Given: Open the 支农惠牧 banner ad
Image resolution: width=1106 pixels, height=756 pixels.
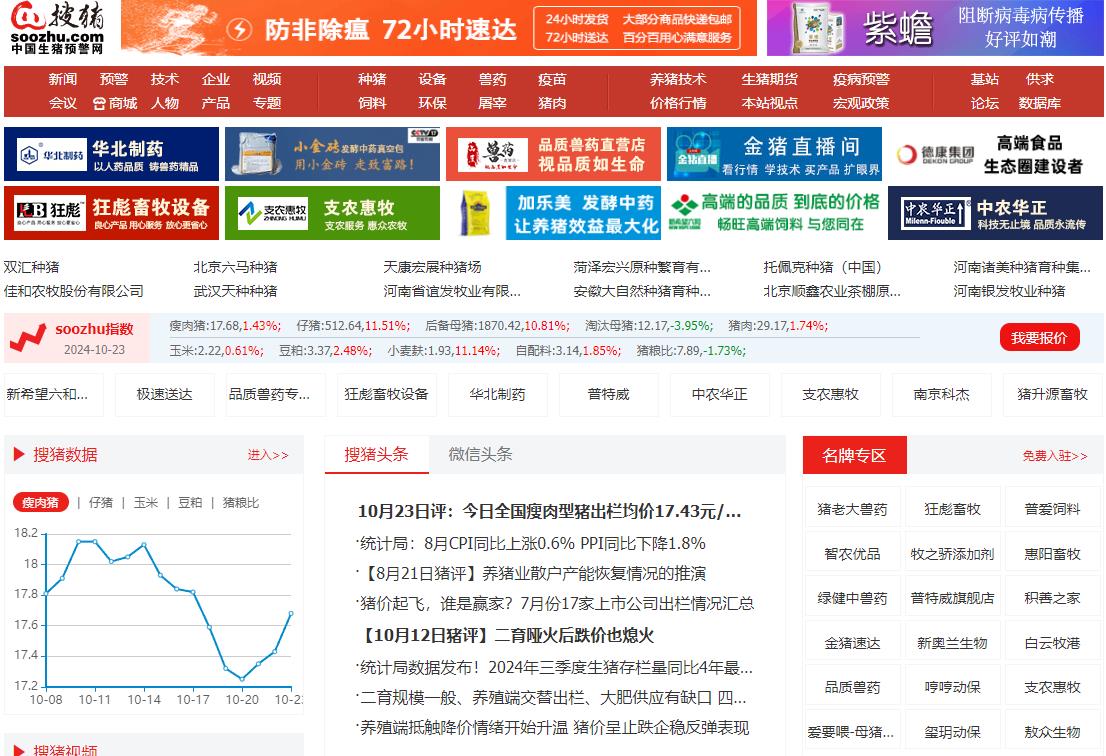Looking at the screenshot, I should (x=332, y=213).
